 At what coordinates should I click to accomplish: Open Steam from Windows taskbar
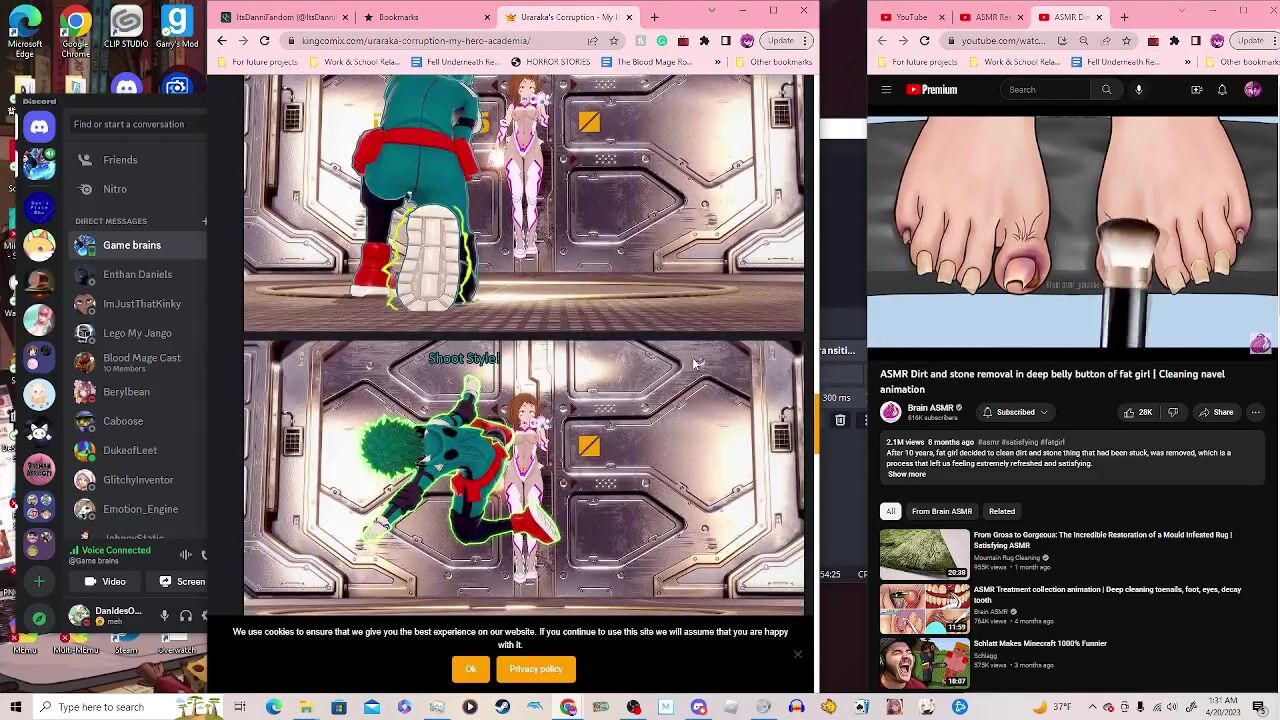pyautogui.click(x=502, y=707)
